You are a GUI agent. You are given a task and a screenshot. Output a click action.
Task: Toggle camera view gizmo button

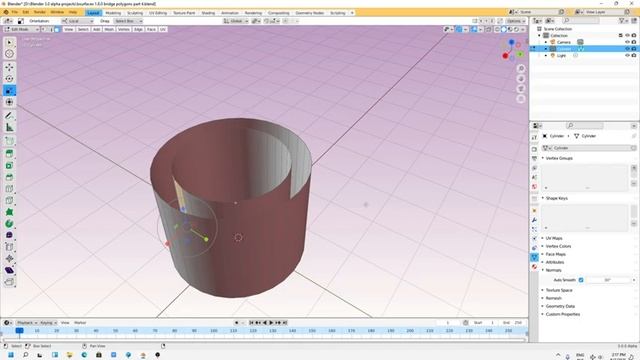click(521, 89)
